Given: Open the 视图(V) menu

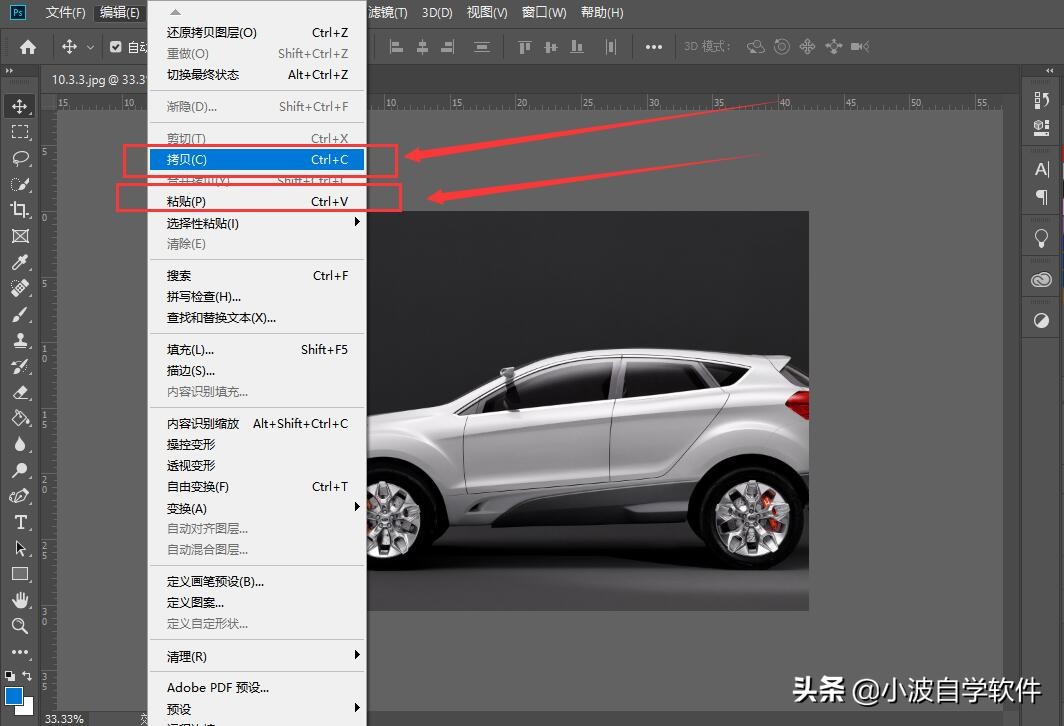Looking at the screenshot, I should click(487, 12).
